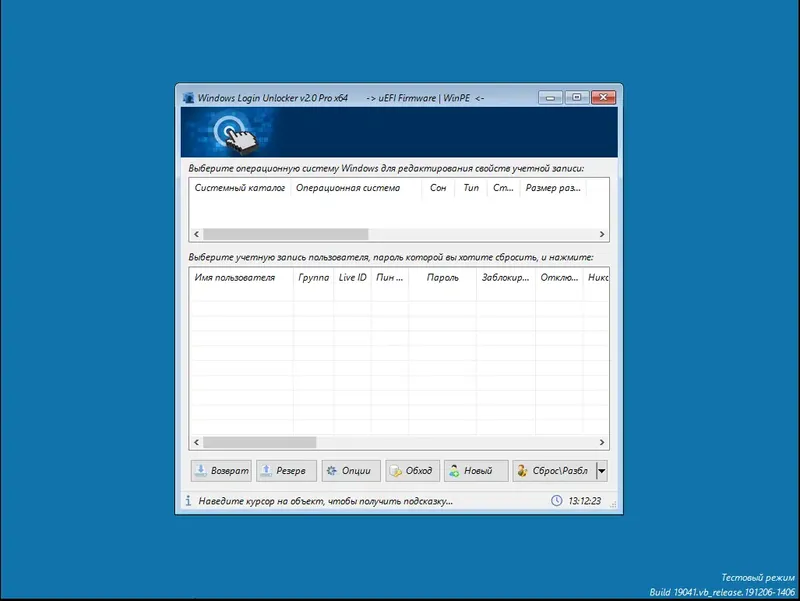Viewport: 800px width, 601px height.
Task: Sort by Системный каталог column header
Action: (x=240, y=188)
